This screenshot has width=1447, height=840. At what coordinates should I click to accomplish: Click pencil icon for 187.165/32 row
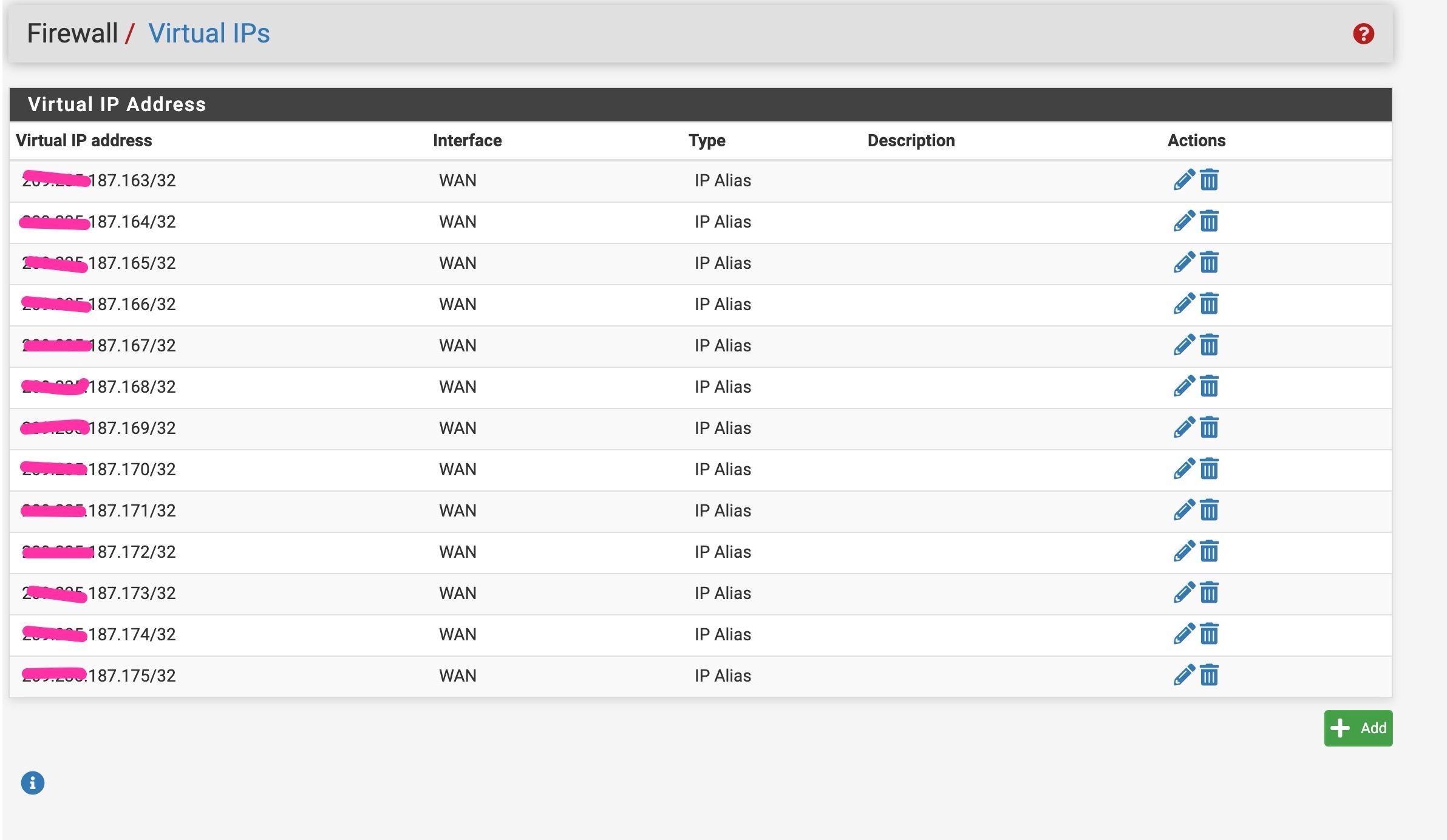click(x=1183, y=263)
